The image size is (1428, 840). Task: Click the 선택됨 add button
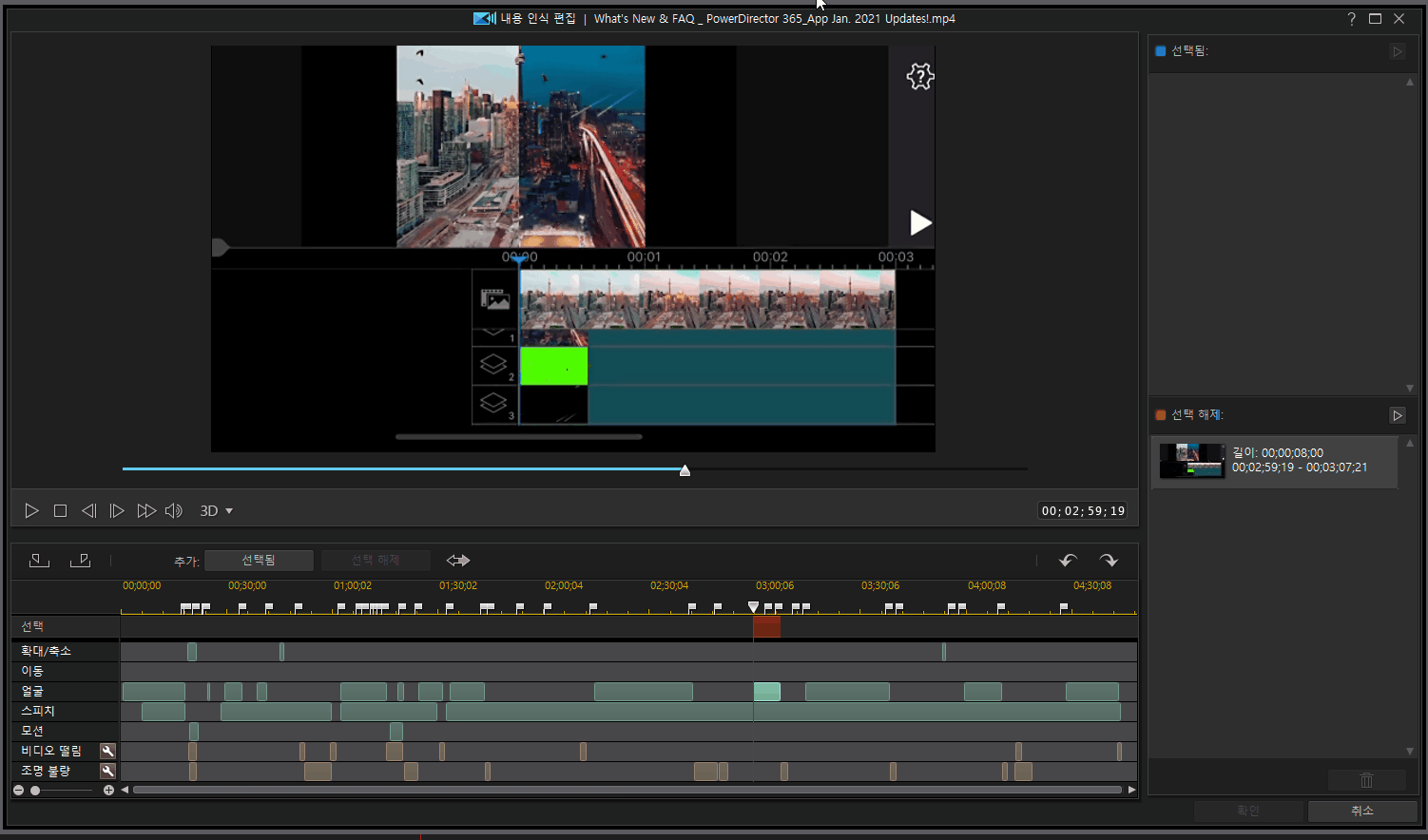[x=259, y=561]
